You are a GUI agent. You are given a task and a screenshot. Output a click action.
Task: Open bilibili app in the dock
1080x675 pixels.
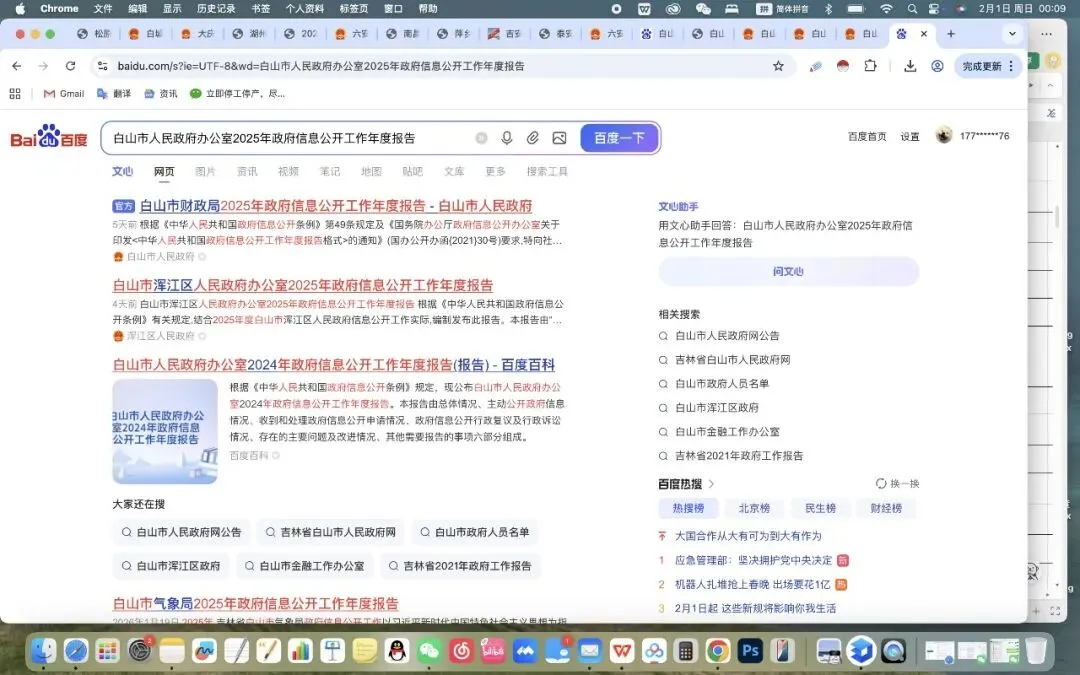click(492, 650)
